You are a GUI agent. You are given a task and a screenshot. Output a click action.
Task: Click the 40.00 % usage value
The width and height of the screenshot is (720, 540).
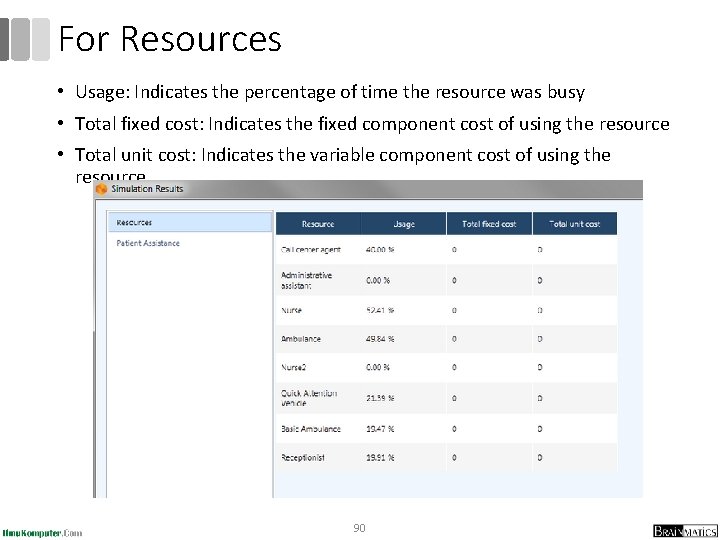coord(380,250)
